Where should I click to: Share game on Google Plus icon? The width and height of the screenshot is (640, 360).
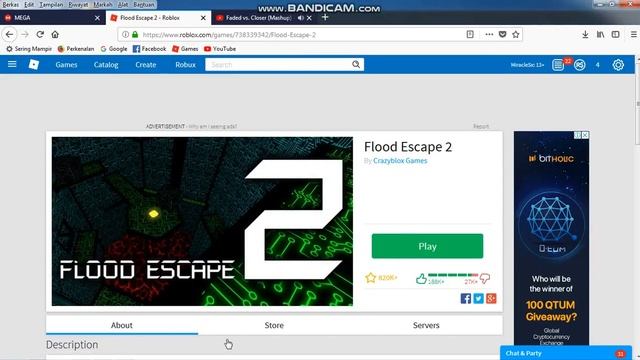[x=491, y=298]
